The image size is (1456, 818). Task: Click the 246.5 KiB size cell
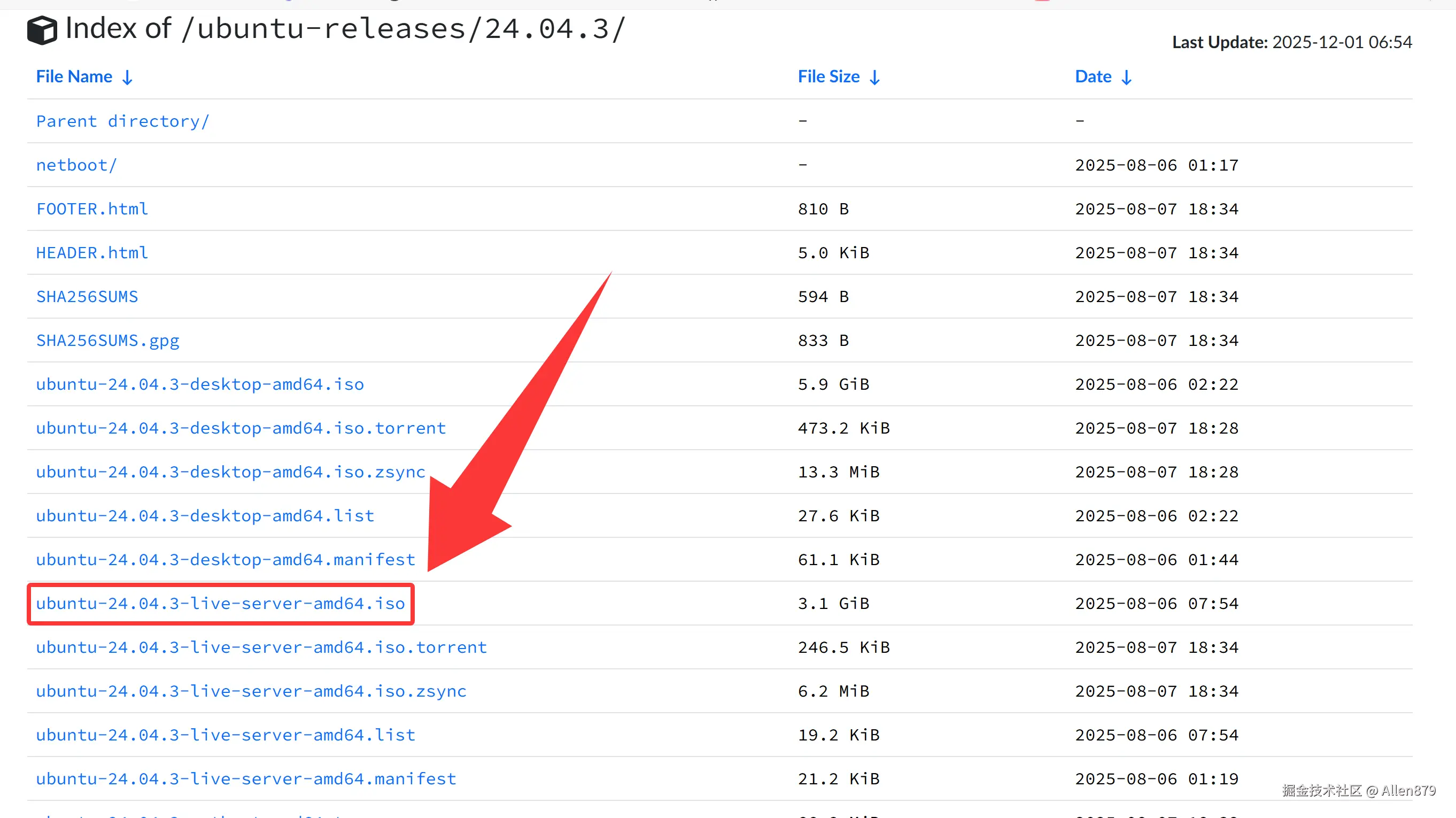(844, 647)
